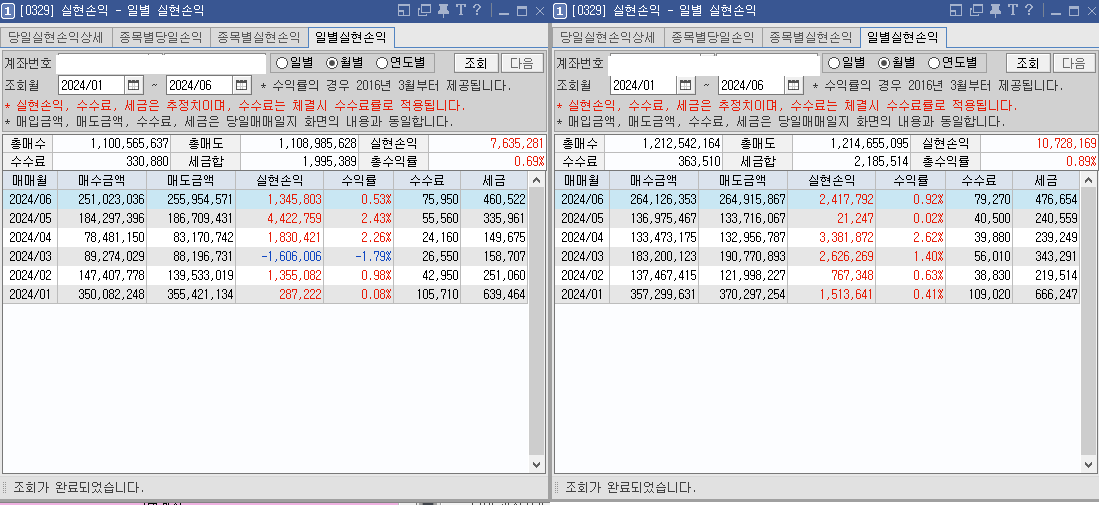Open font settings T icon in left window
The image size is (1104, 505).
coord(460,10)
